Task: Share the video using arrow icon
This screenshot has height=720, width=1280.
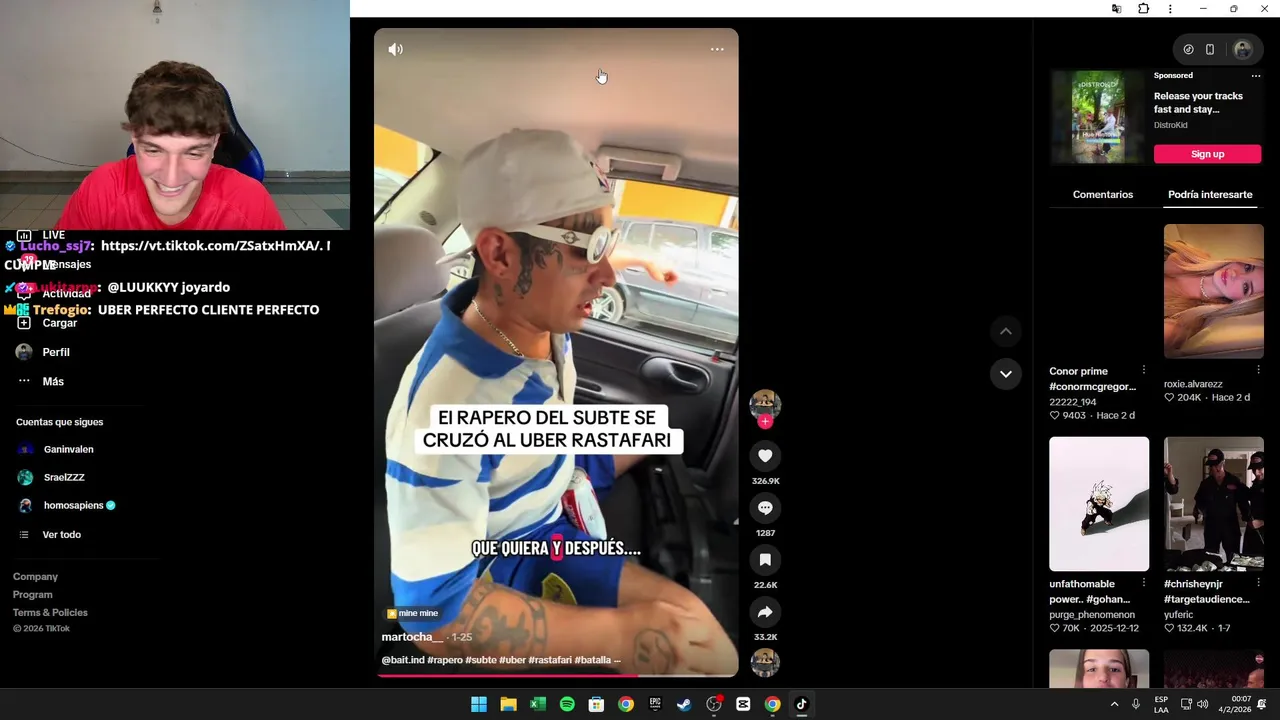Action: [x=765, y=612]
